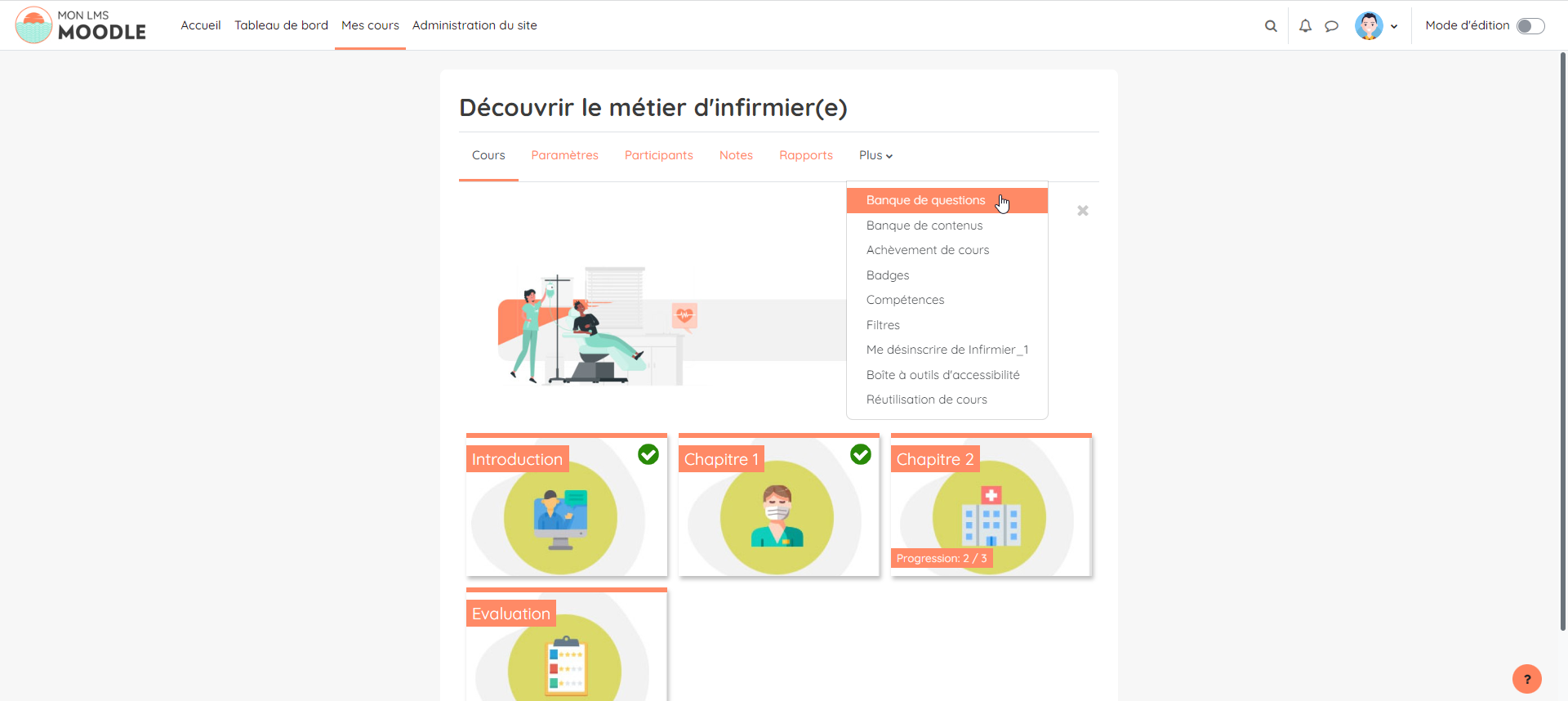Go to Administration du site
The height and width of the screenshot is (701, 1568).
pyautogui.click(x=474, y=25)
